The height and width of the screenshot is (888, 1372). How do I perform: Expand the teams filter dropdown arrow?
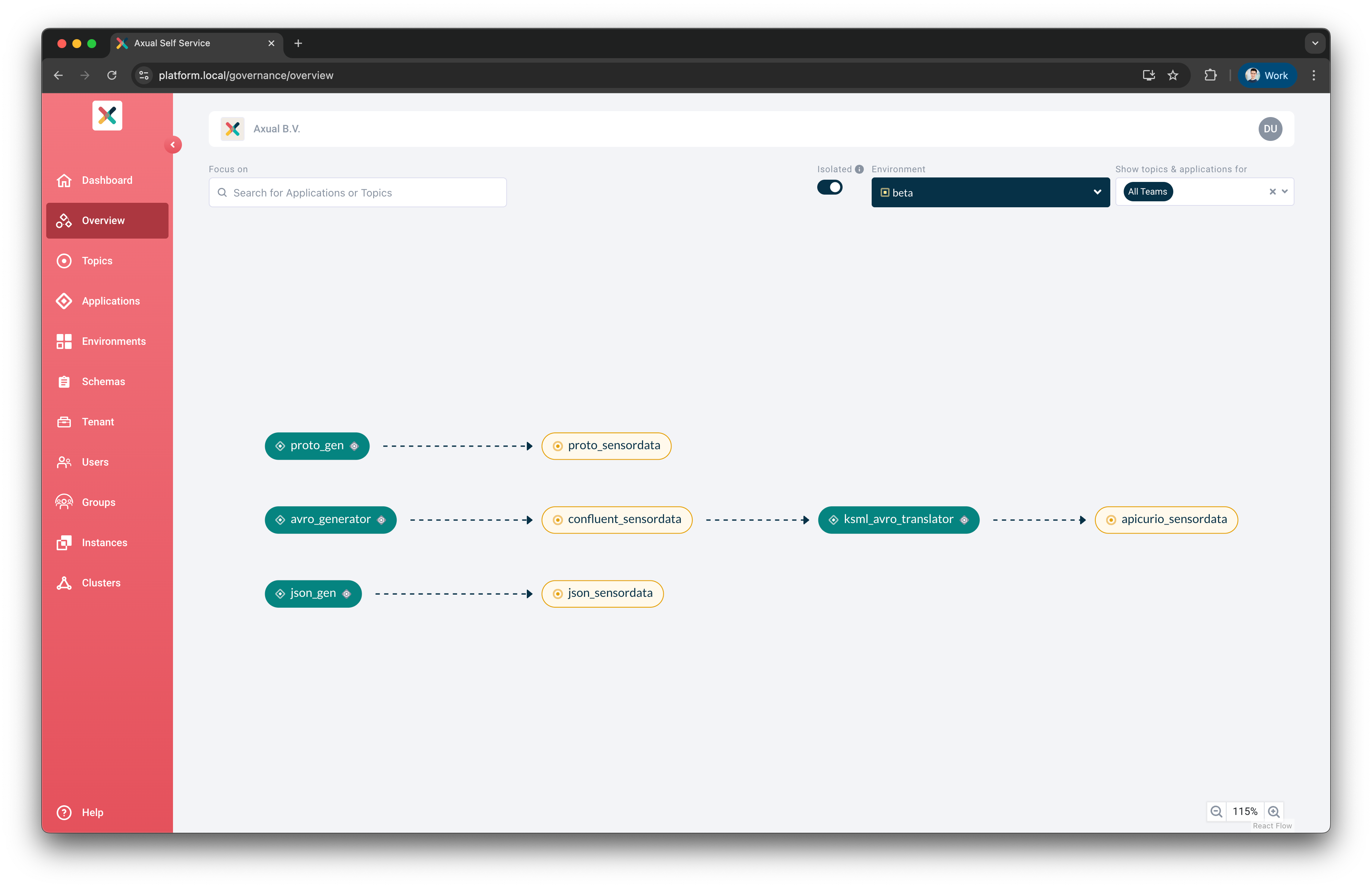coord(1285,192)
